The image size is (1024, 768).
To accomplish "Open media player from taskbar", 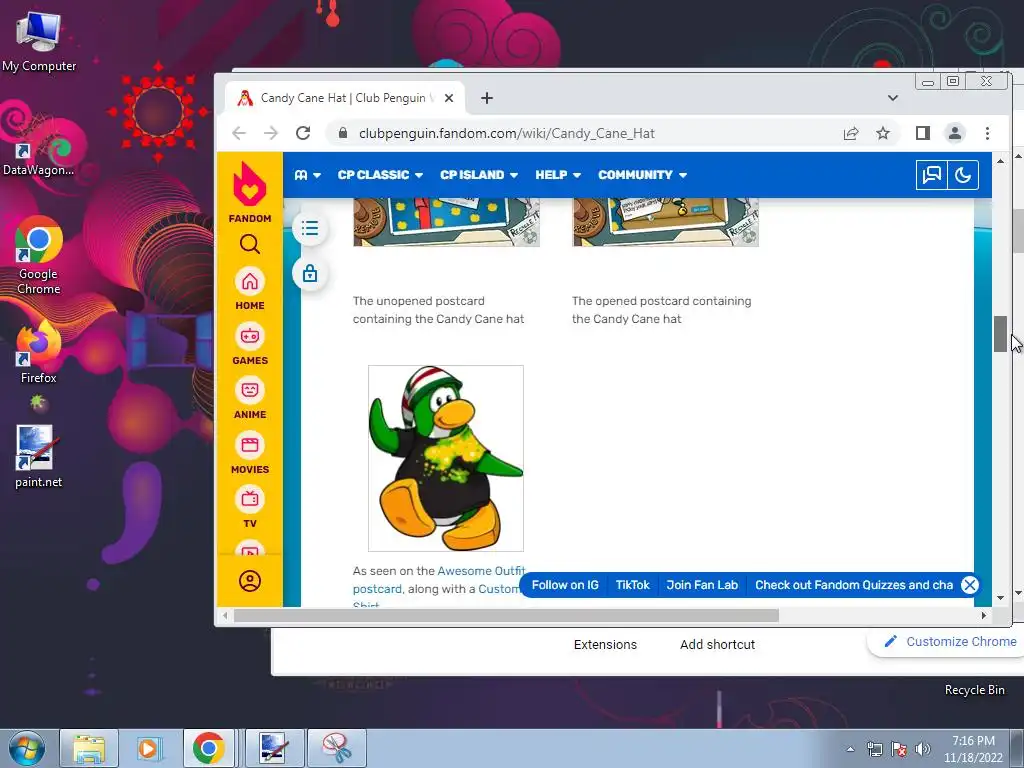I will pyautogui.click(x=149, y=748).
